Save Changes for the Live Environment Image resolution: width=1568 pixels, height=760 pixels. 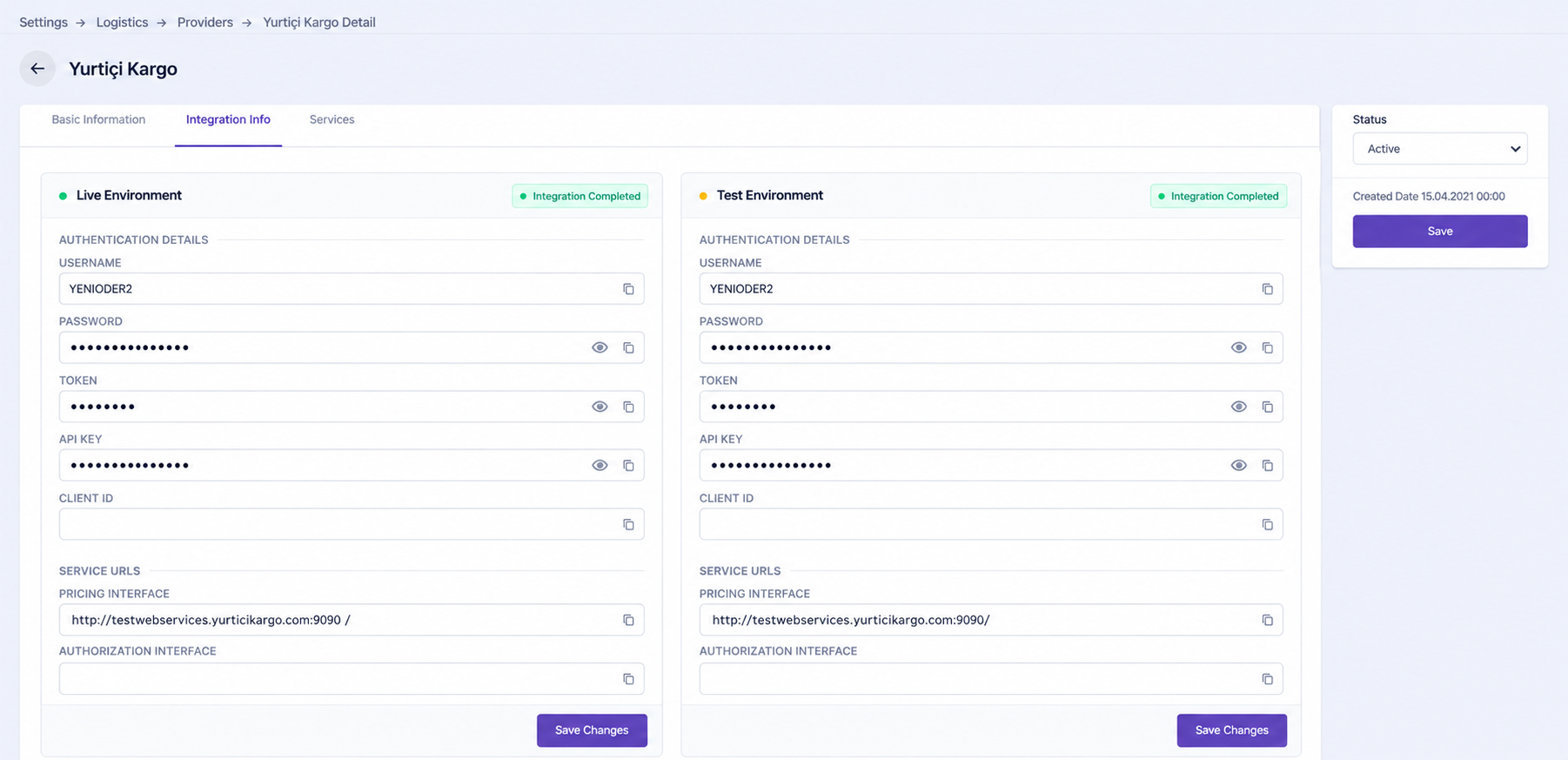[592, 730]
